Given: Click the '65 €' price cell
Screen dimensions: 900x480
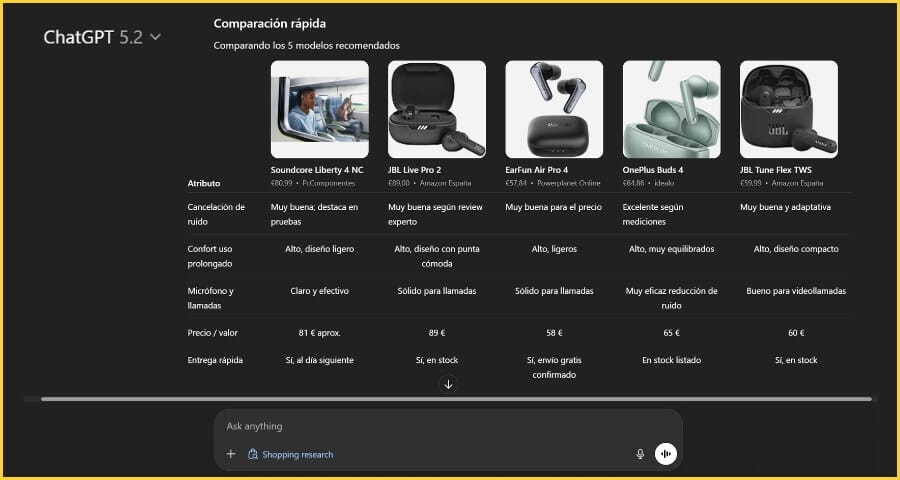Looking at the screenshot, I should 672,333.
